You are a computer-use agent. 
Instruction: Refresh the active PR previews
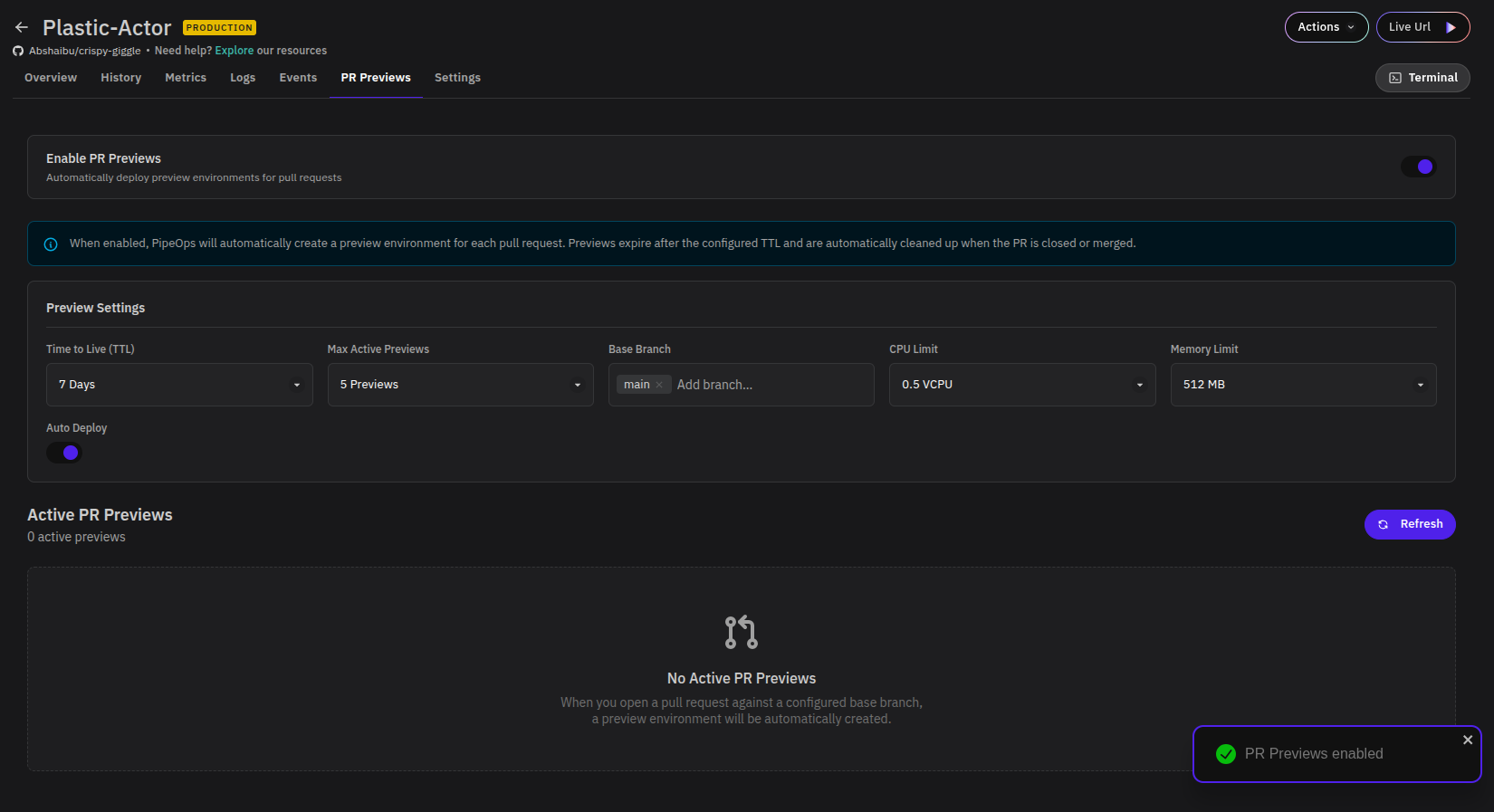1410,524
